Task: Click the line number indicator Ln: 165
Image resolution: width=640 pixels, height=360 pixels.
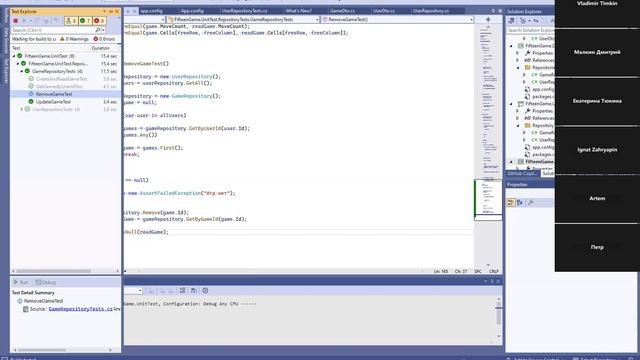Action: point(441,271)
